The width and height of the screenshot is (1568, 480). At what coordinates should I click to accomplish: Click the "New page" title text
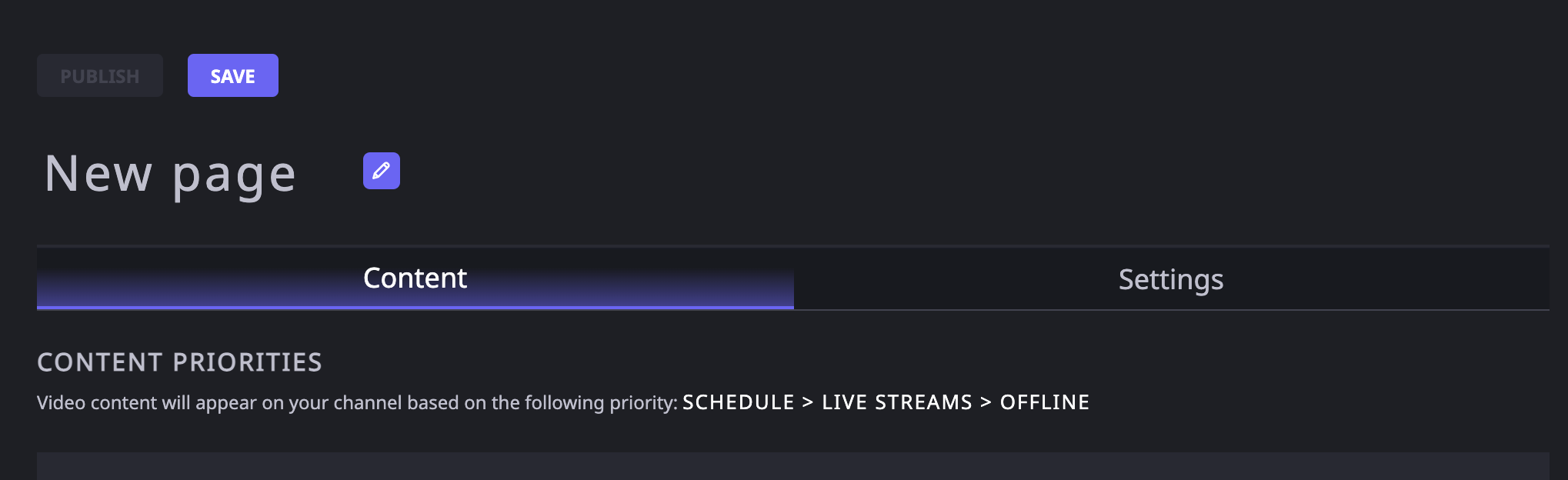click(x=170, y=174)
